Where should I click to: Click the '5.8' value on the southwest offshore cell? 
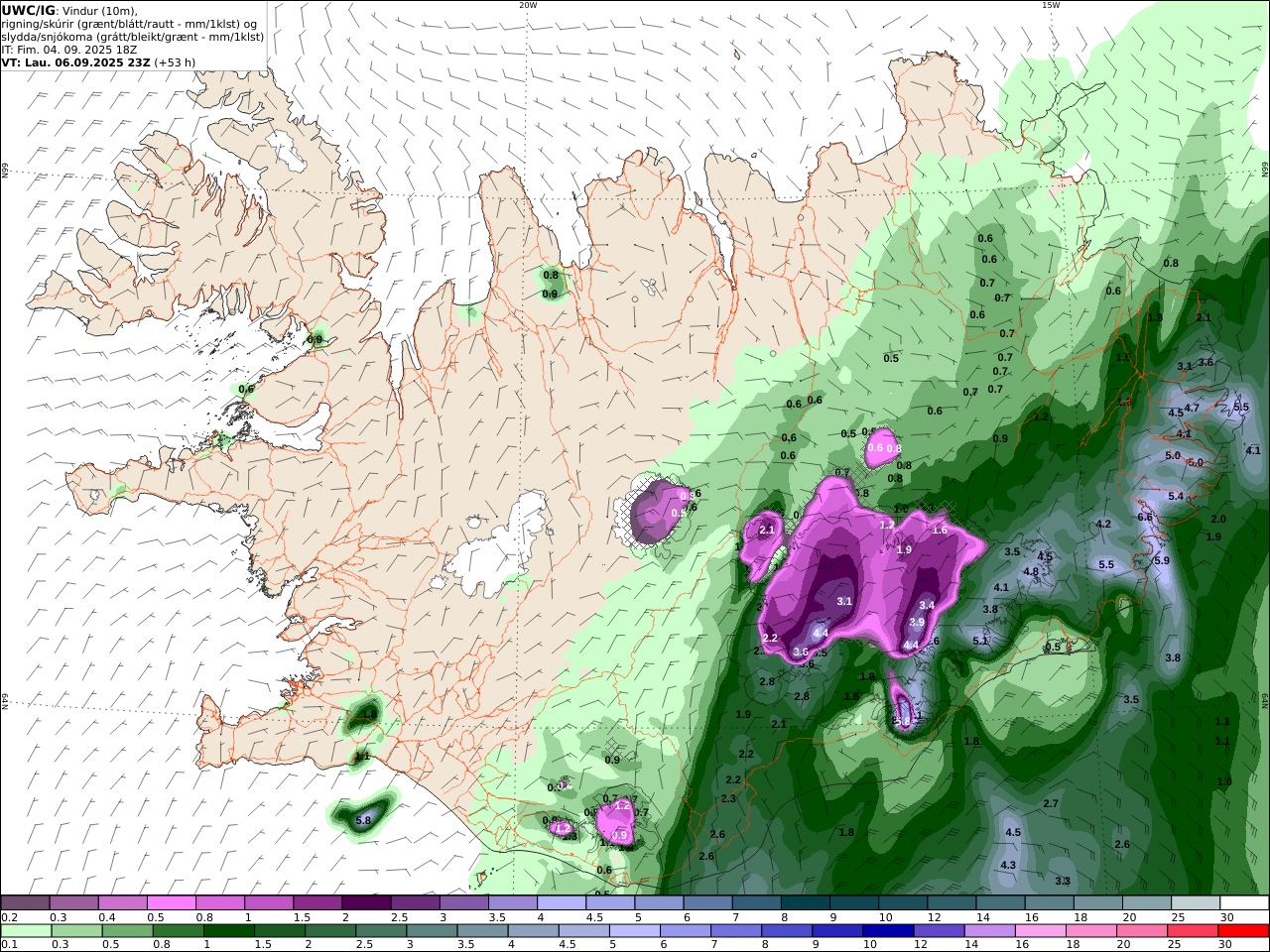[x=363, y=820]
